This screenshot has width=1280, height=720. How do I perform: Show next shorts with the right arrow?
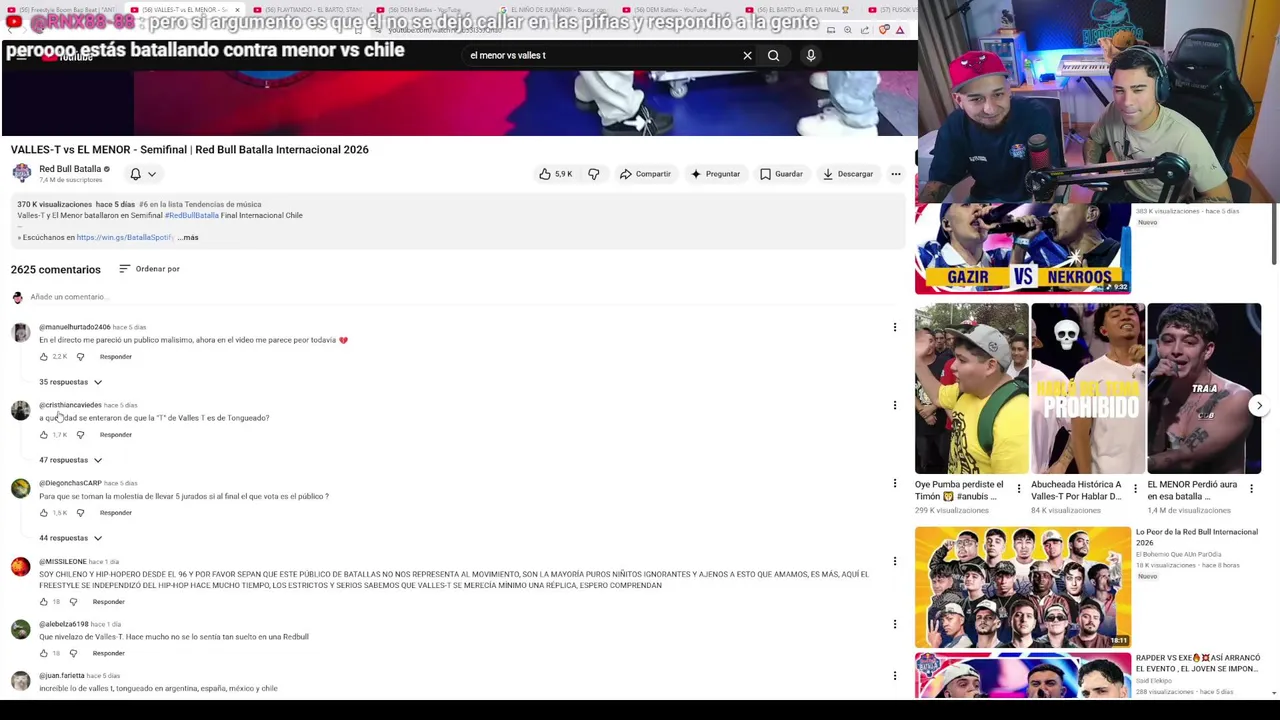(x=1259, y=406)
